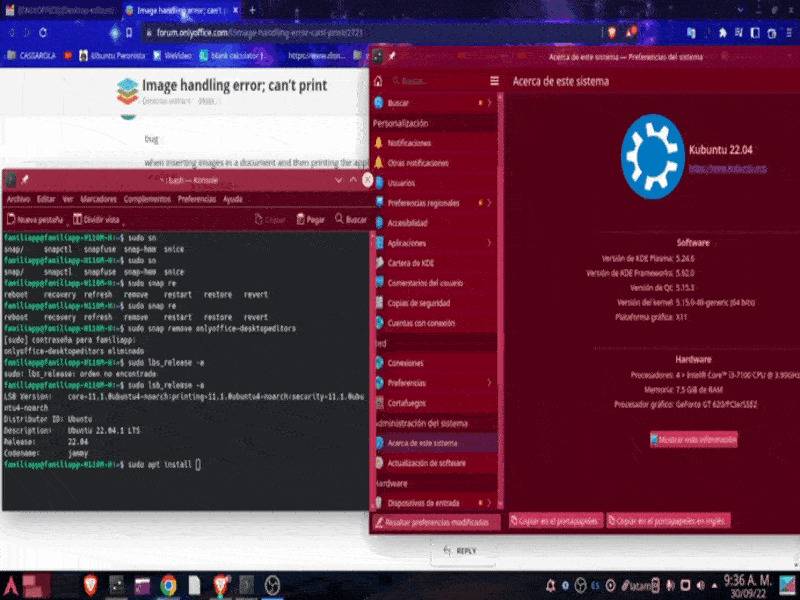Expand the Buscar category chevron in sidebar
The width and height of the screenshot is (800, 600).
[x=489, y=103]
